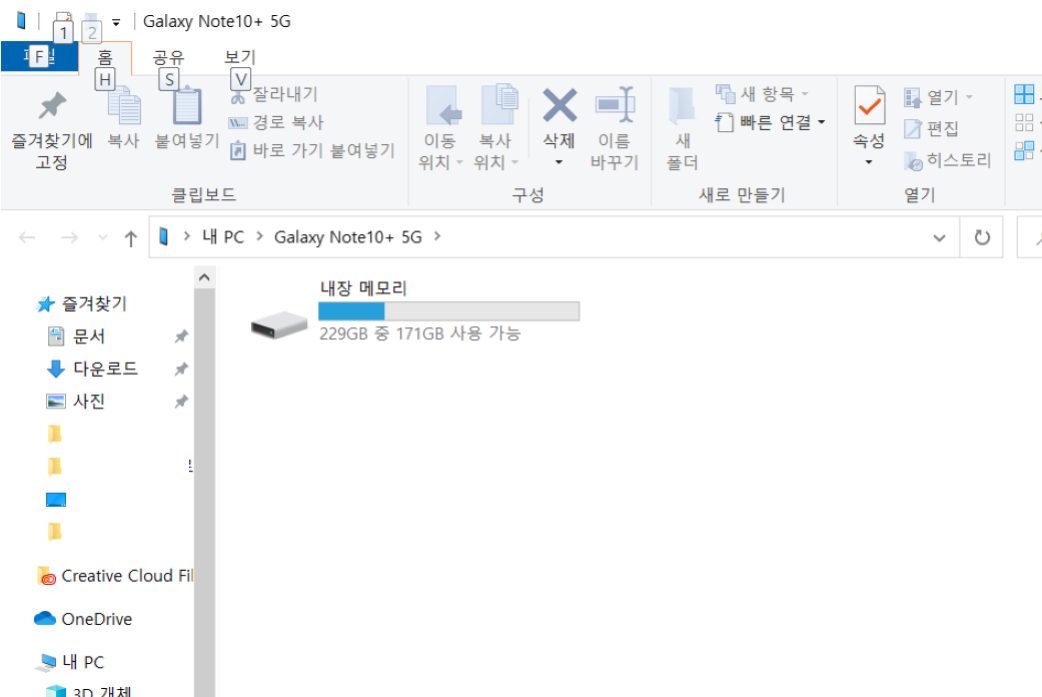The image size is (1042, 697).
Task: Click 히스토리 (History) in ribbon
Action: click(x=948, y=160)
